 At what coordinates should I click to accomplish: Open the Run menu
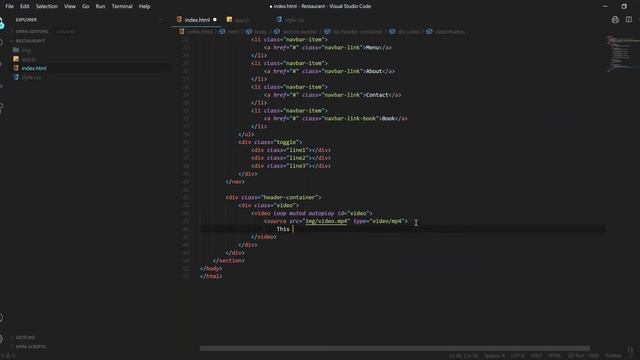(100, 6)
